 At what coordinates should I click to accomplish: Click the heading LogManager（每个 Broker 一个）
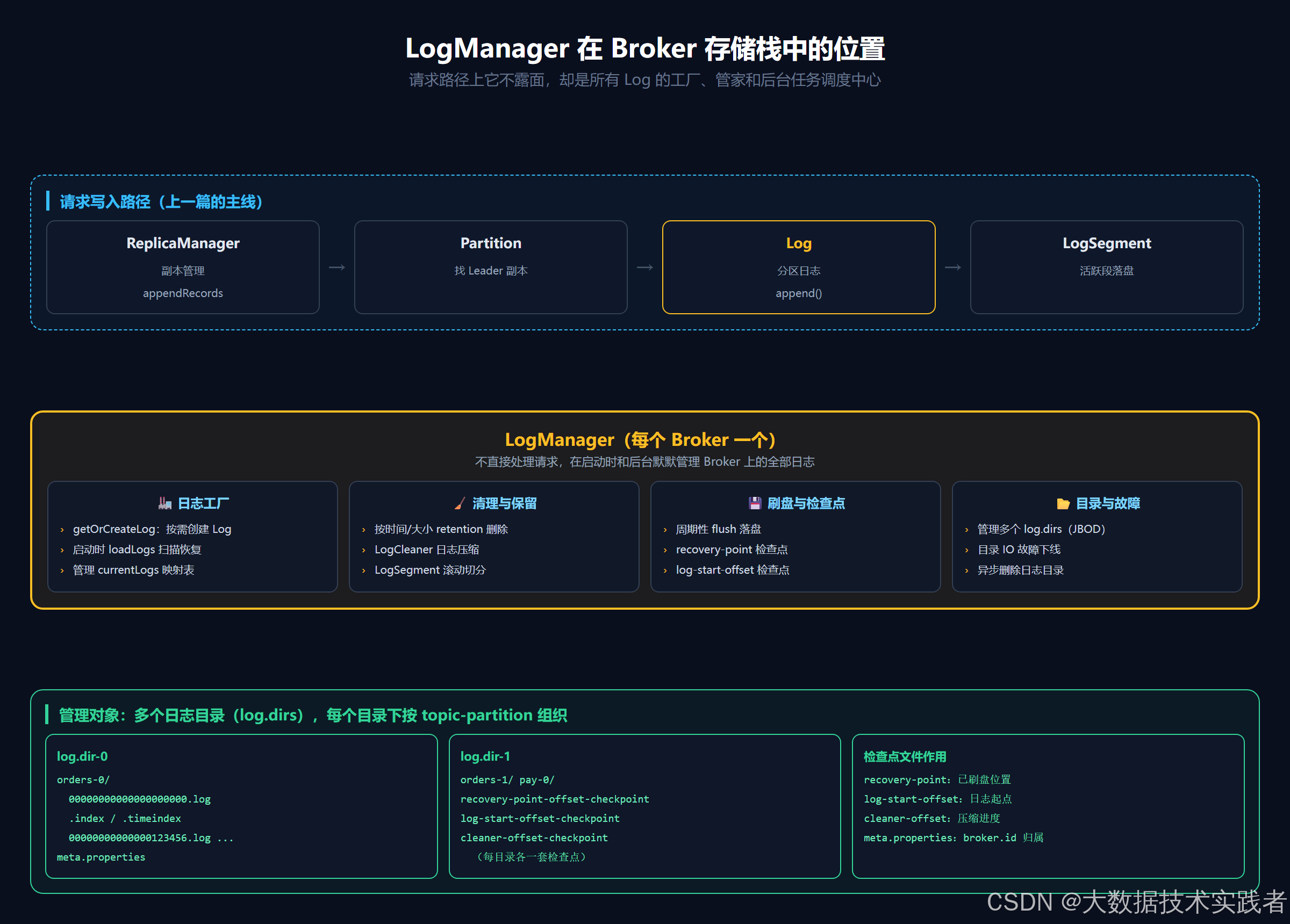641,439
